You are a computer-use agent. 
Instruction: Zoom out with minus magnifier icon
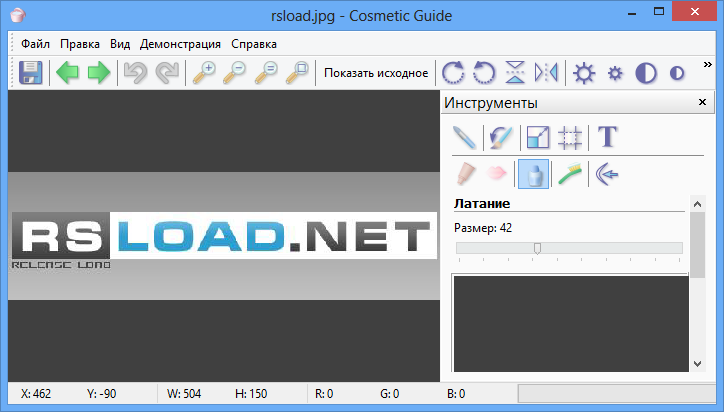(235, 73)
